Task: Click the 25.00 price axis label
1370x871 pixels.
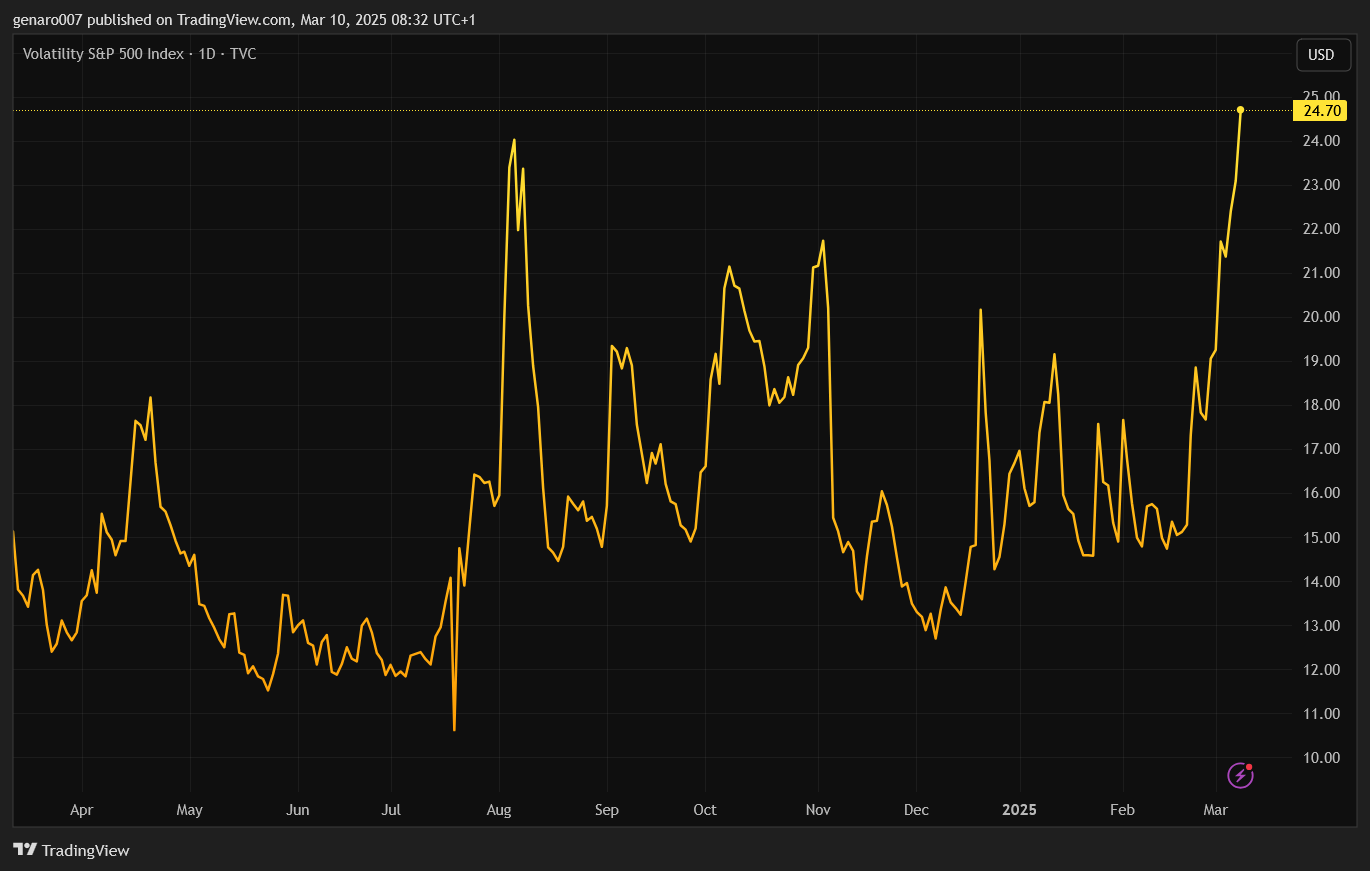Action: [1320, 96]
